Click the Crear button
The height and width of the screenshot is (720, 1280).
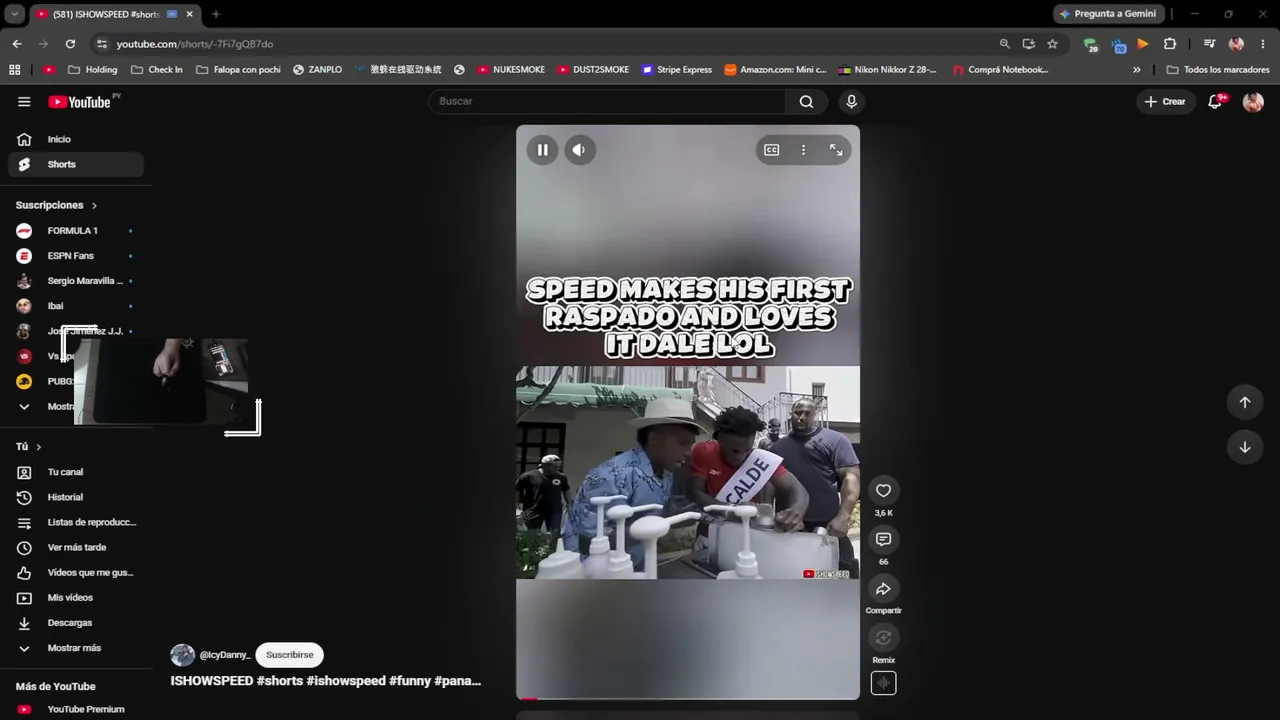[1165, 101]
